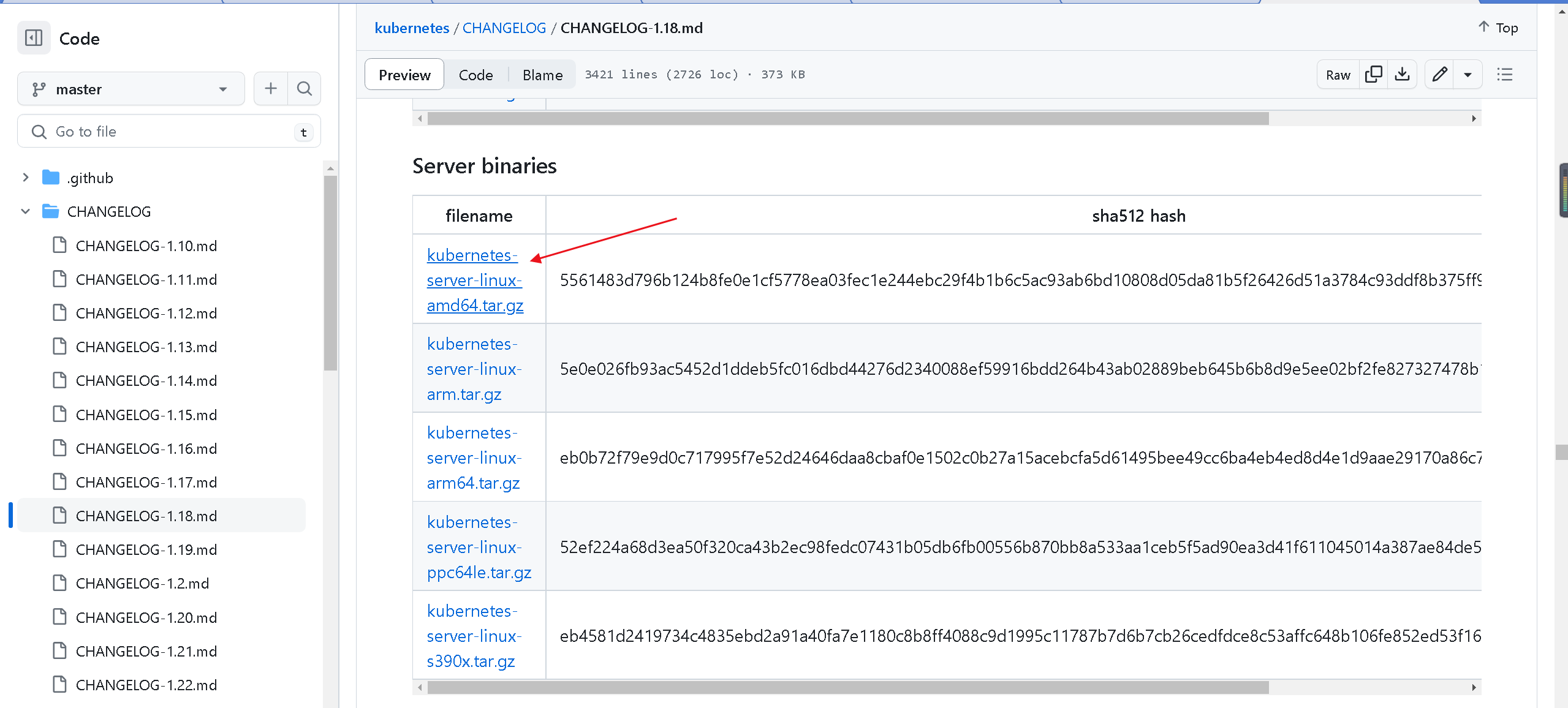Click the horizontal scrollbar of the upper table
The image size is (1568, 708).
point(848,118)
